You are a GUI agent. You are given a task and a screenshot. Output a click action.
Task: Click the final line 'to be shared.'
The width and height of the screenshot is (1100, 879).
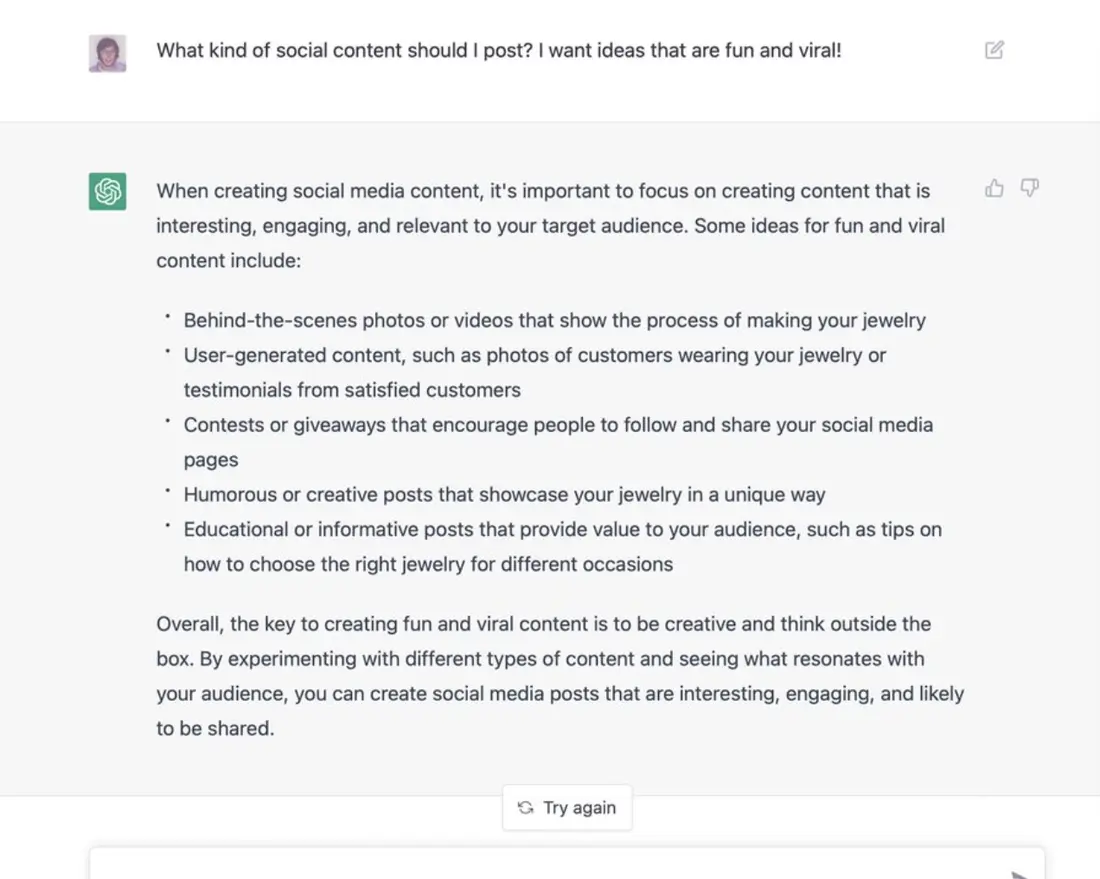click(x=215, y=729)
